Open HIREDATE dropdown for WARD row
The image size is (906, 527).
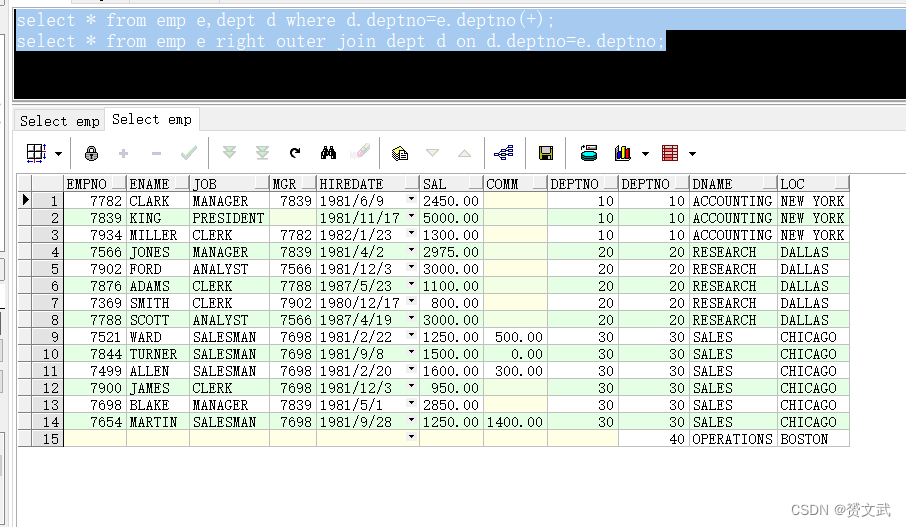pos(411,335)
